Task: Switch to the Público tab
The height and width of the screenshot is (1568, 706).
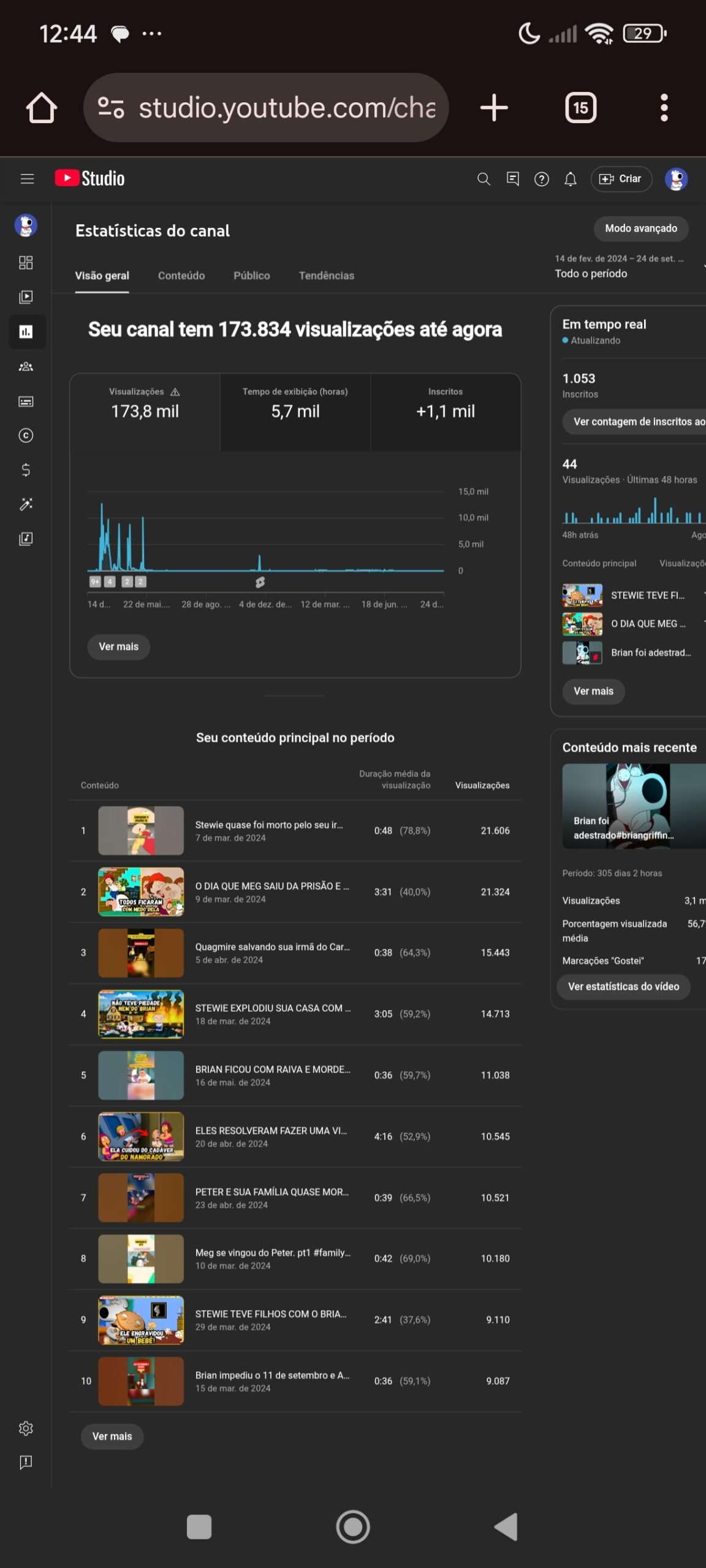Action: (x=251, y=276)
